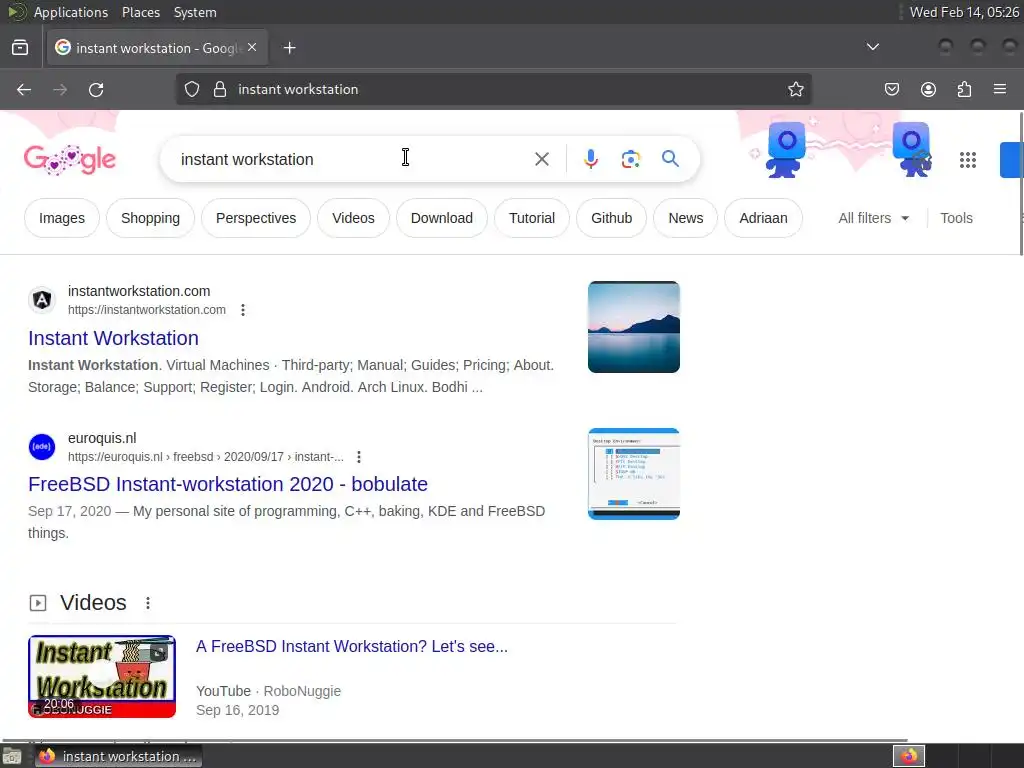The height and width of the screenshot is (768, 1024).
Task: Open the list all tabs chevron
Action: pyautogui.click(x=872, y=47)
